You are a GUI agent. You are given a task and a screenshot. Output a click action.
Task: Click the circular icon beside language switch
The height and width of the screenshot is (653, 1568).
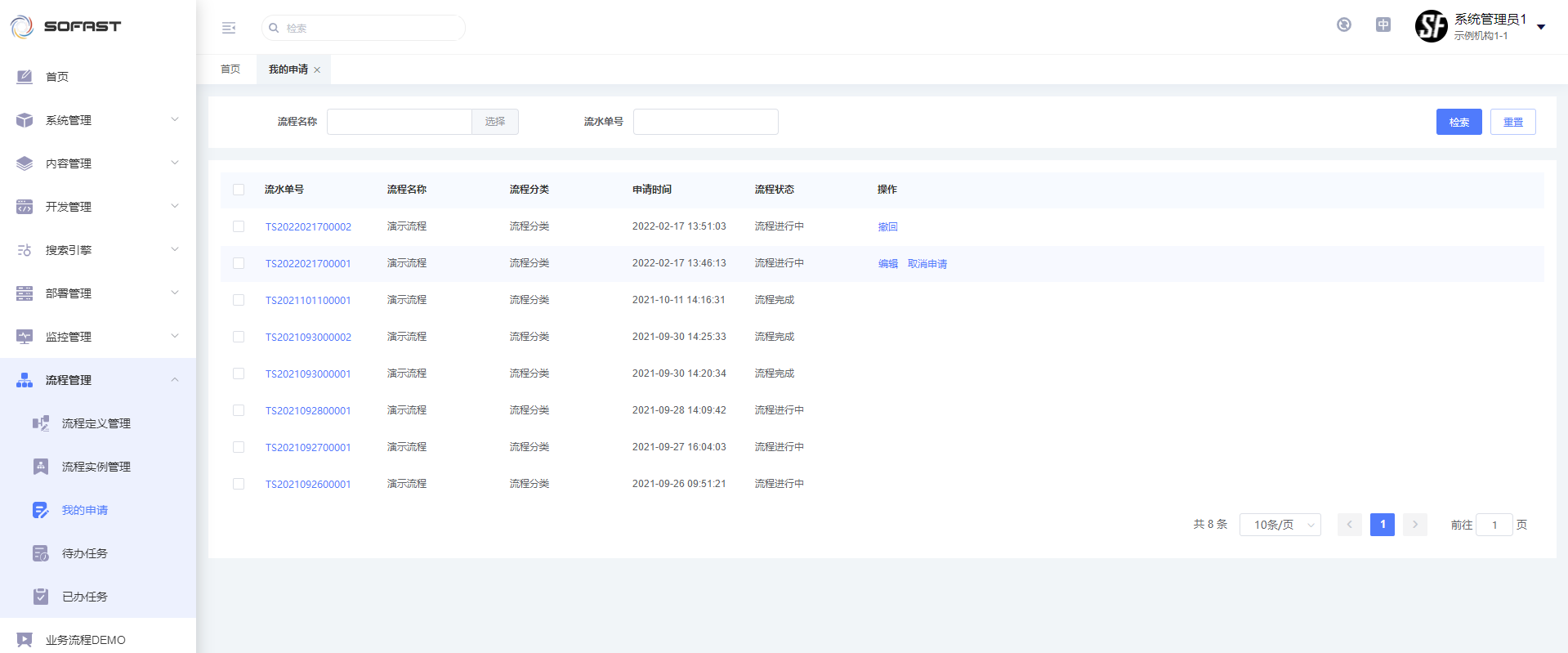coord(1343,25)
